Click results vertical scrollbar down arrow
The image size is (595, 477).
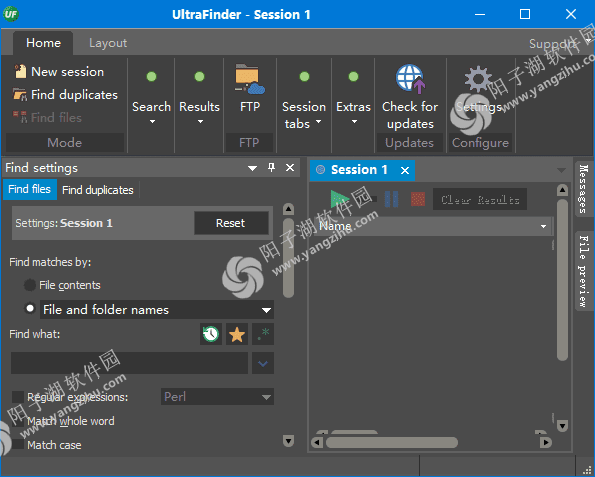562,425
